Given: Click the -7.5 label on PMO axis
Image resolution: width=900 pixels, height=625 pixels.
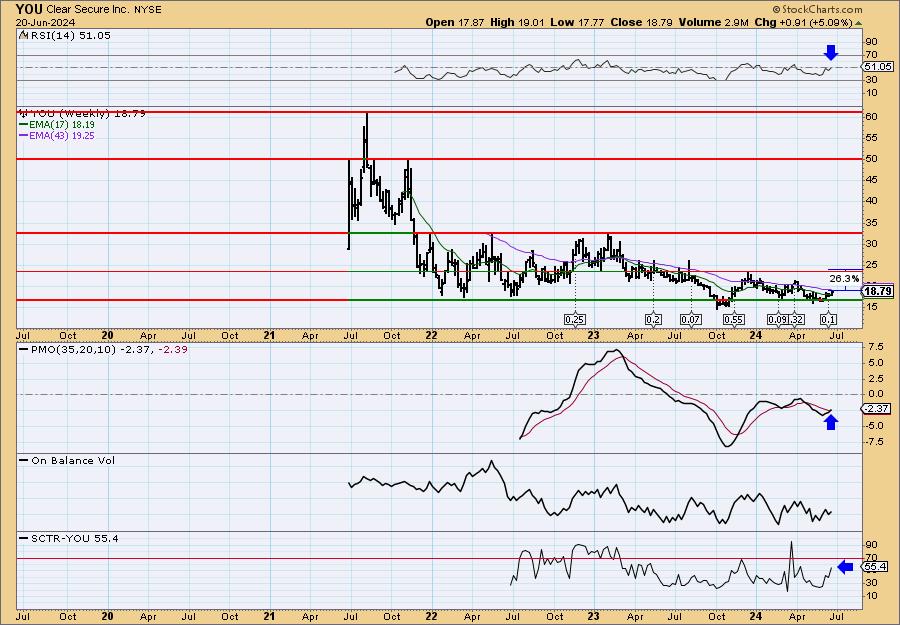Looking at the screenshot, I should tap(875, 441).
